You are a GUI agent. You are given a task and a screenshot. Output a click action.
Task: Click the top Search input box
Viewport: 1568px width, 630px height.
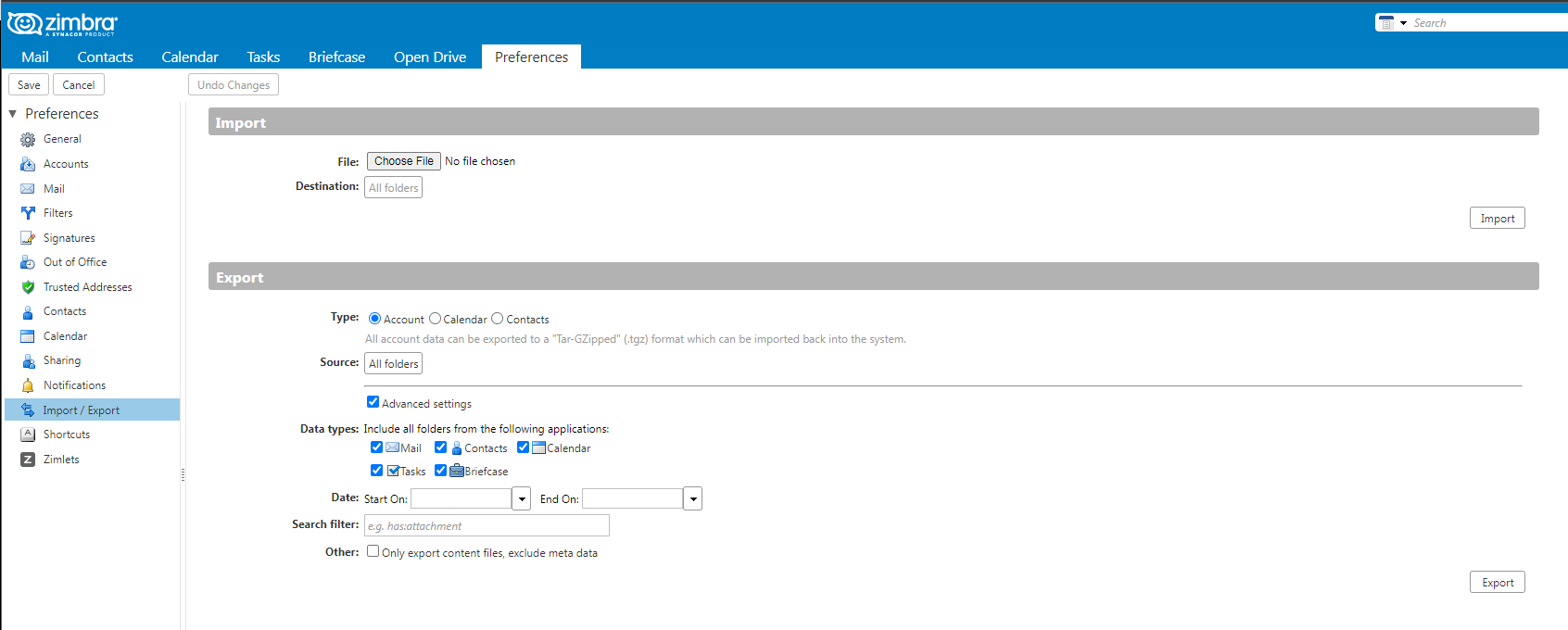(x=1489, y=23)
